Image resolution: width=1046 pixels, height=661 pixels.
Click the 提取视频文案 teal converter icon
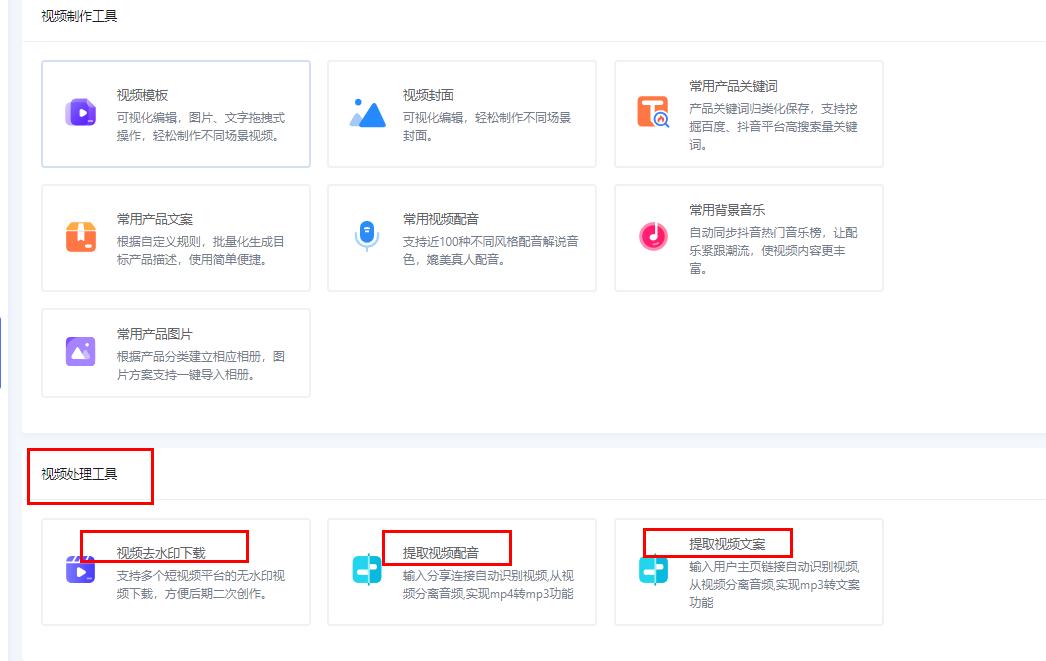tap(653, 572)
